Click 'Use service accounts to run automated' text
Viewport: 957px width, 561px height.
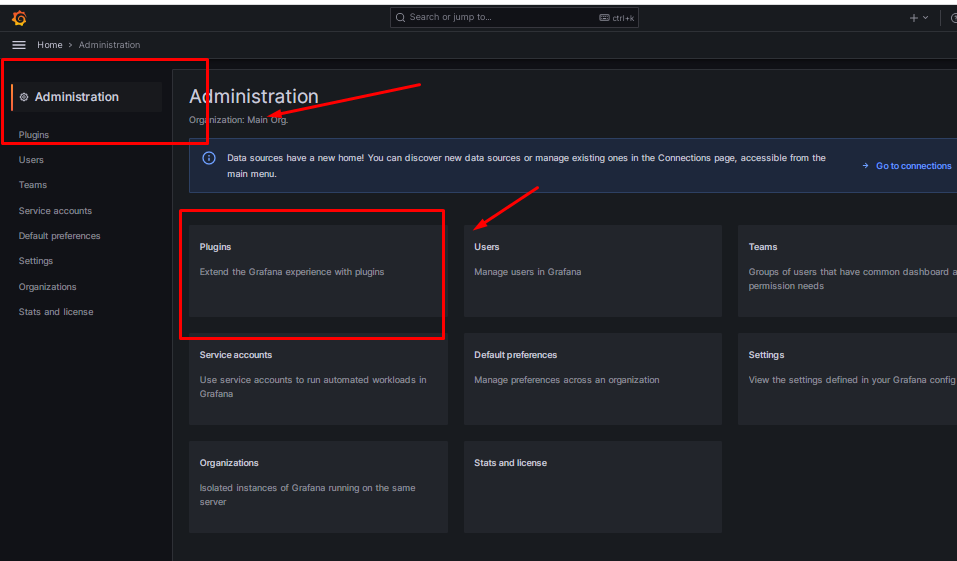(x=313, y=387)
